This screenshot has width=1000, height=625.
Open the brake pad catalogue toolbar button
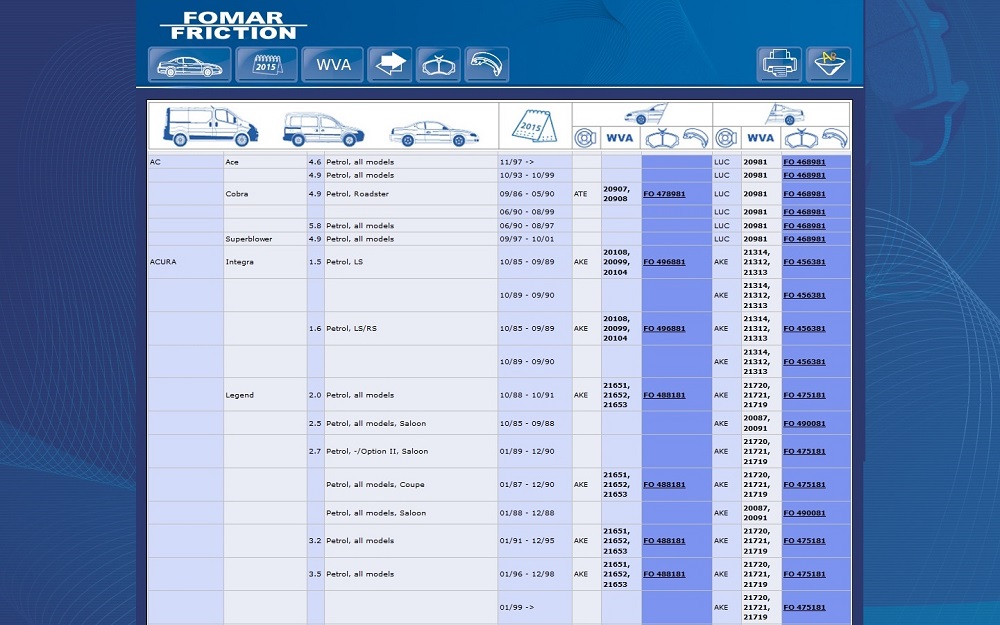438,64
